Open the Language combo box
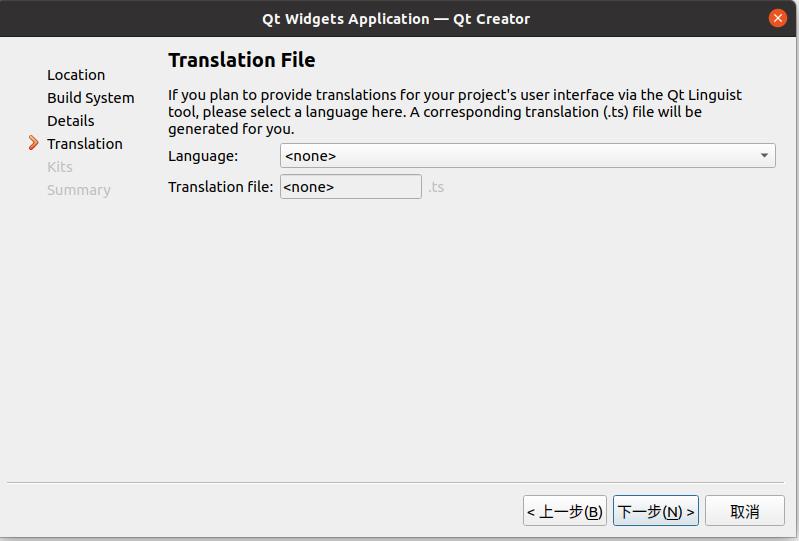Image resolution: width=799 pixels, height=541 pixels. click(x=520, y=156)
